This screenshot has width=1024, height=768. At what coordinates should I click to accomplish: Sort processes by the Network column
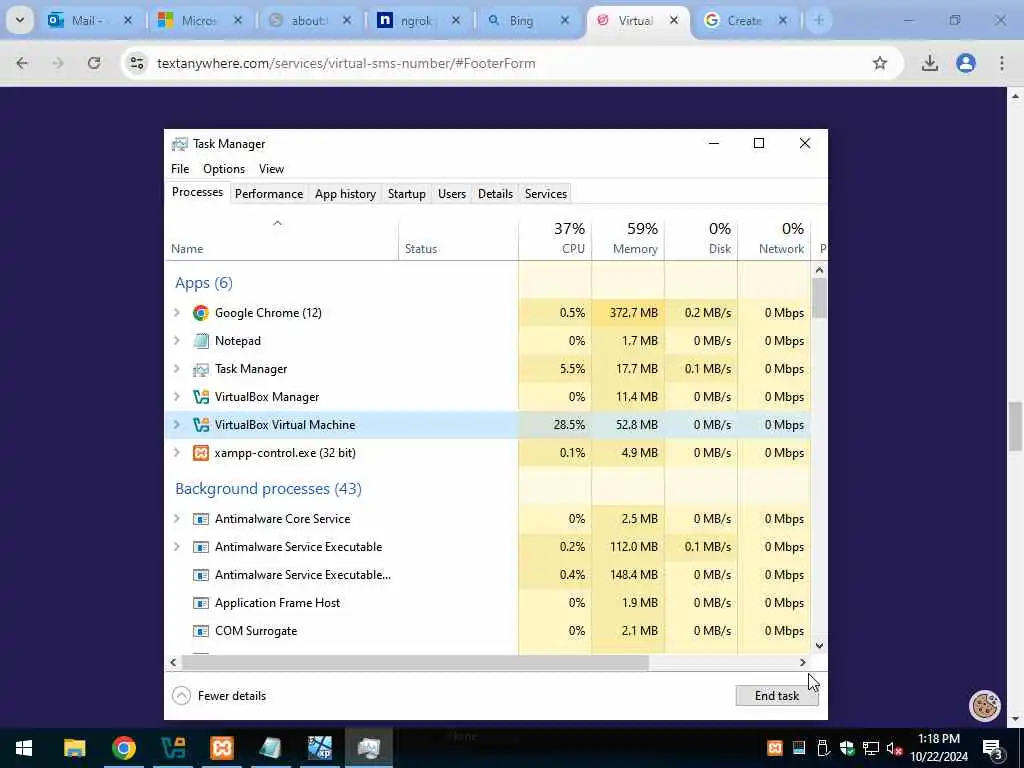(775, 238)
